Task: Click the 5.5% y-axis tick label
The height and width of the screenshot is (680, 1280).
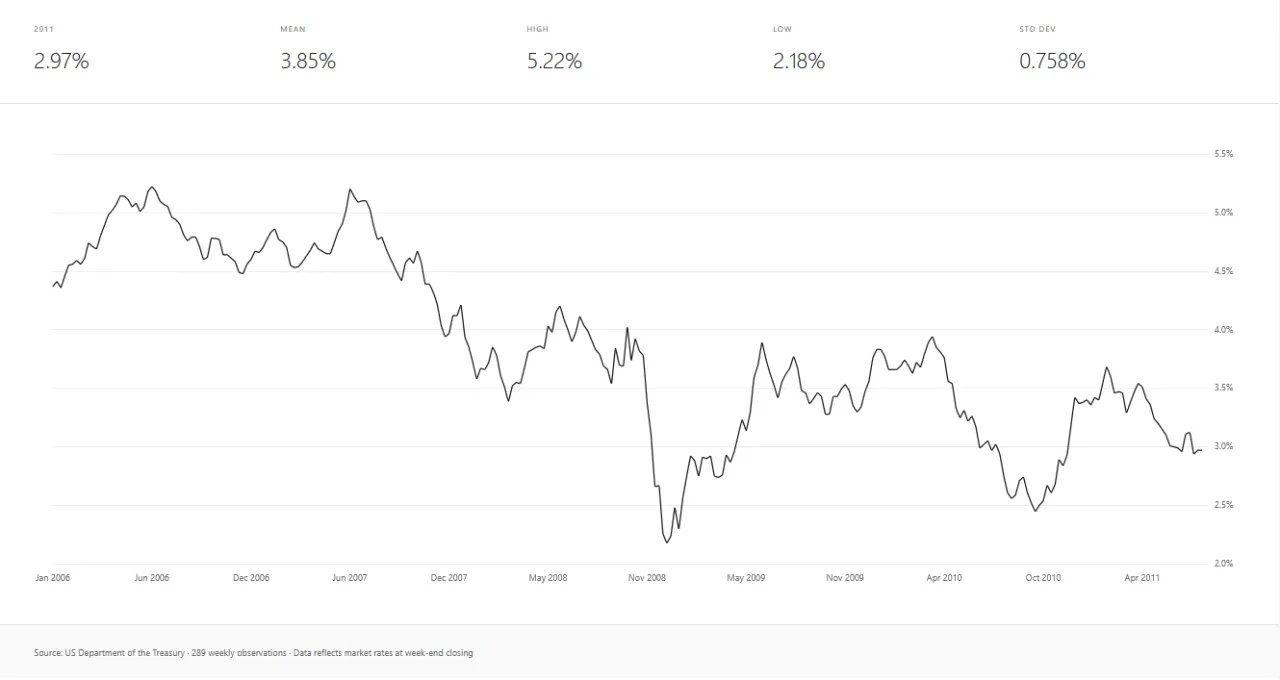Action: (x=1223, y=154)
